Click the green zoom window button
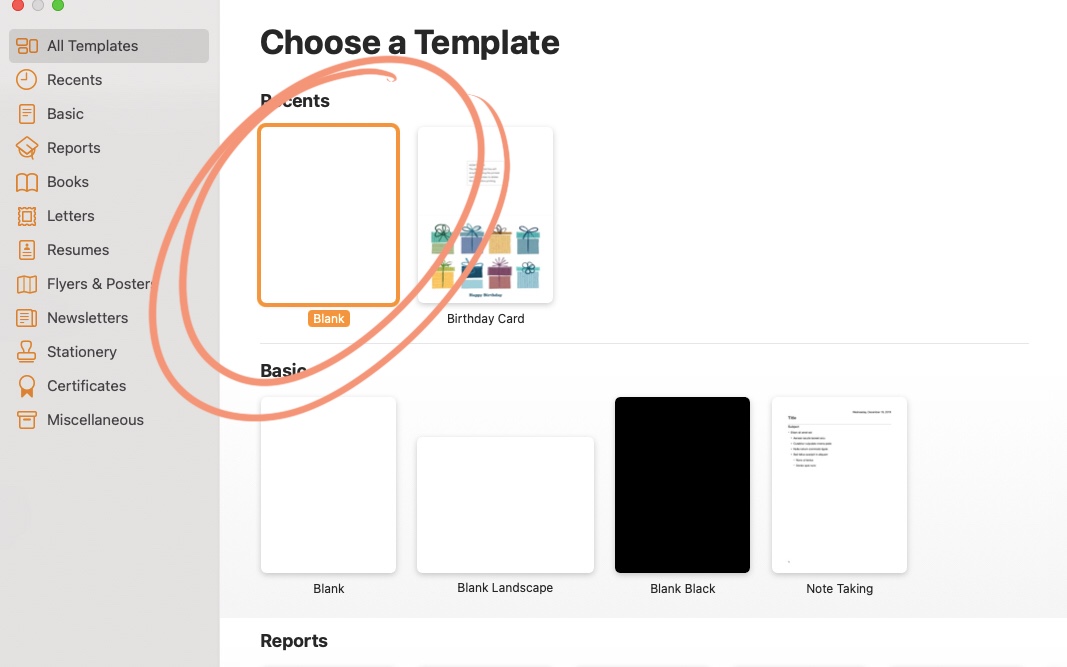The height and width of the screenshot is (667, 1067). (x=58, y=5)
